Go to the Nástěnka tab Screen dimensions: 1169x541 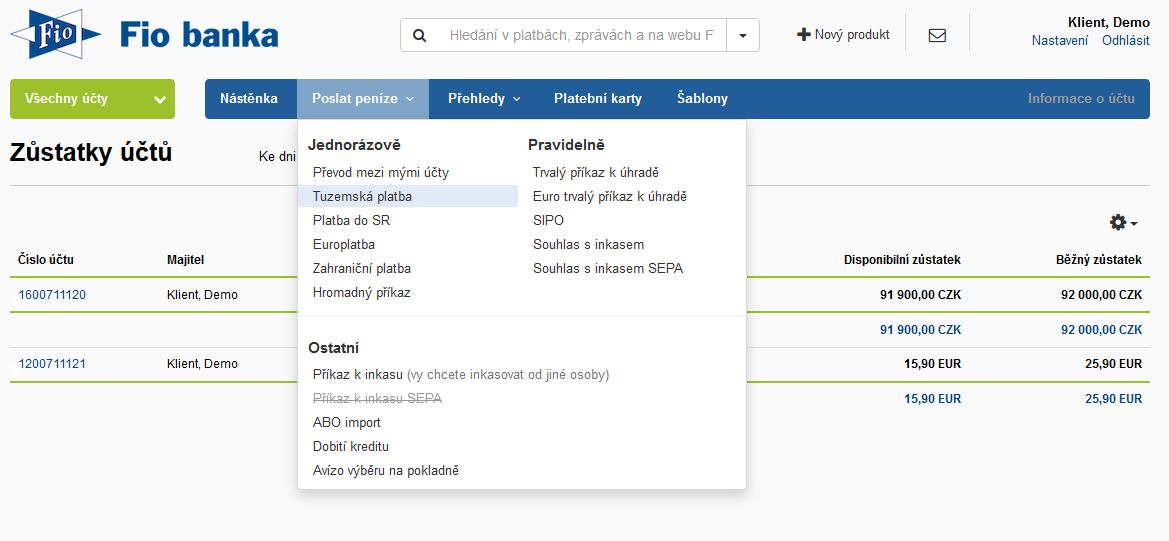click(x=249, y=98)
